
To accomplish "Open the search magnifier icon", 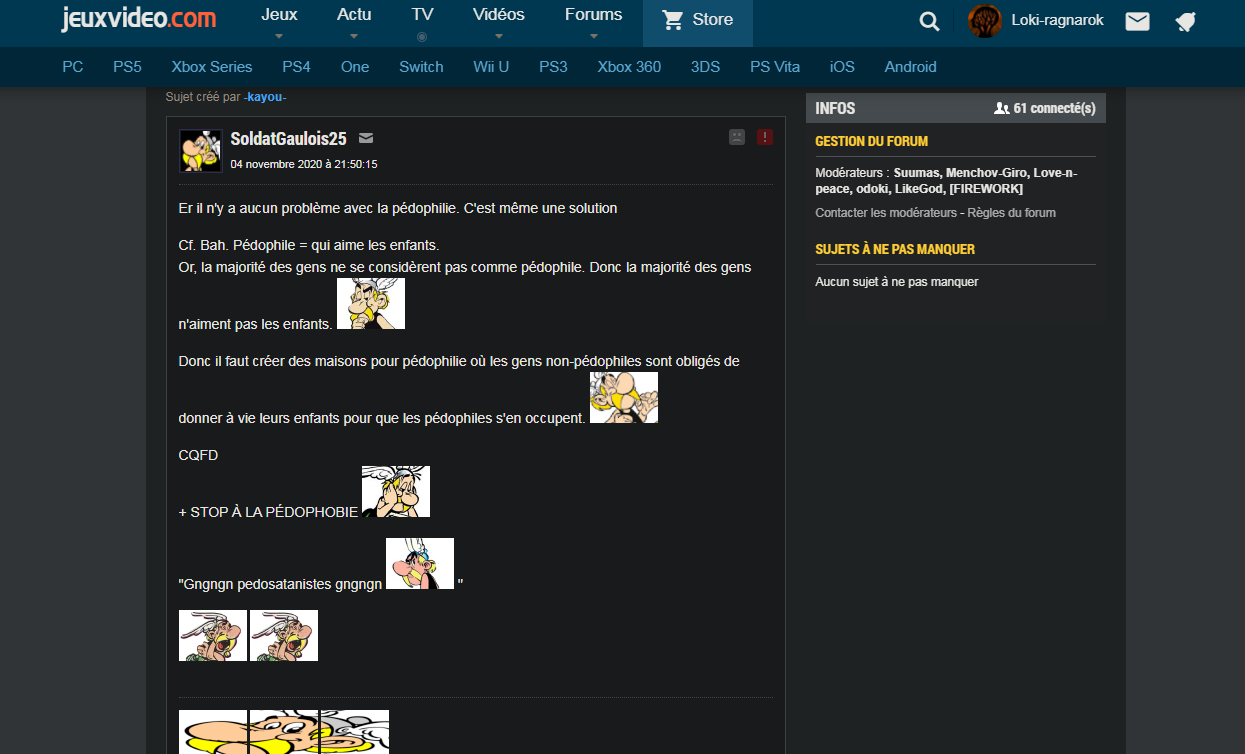I will [929, 21].
